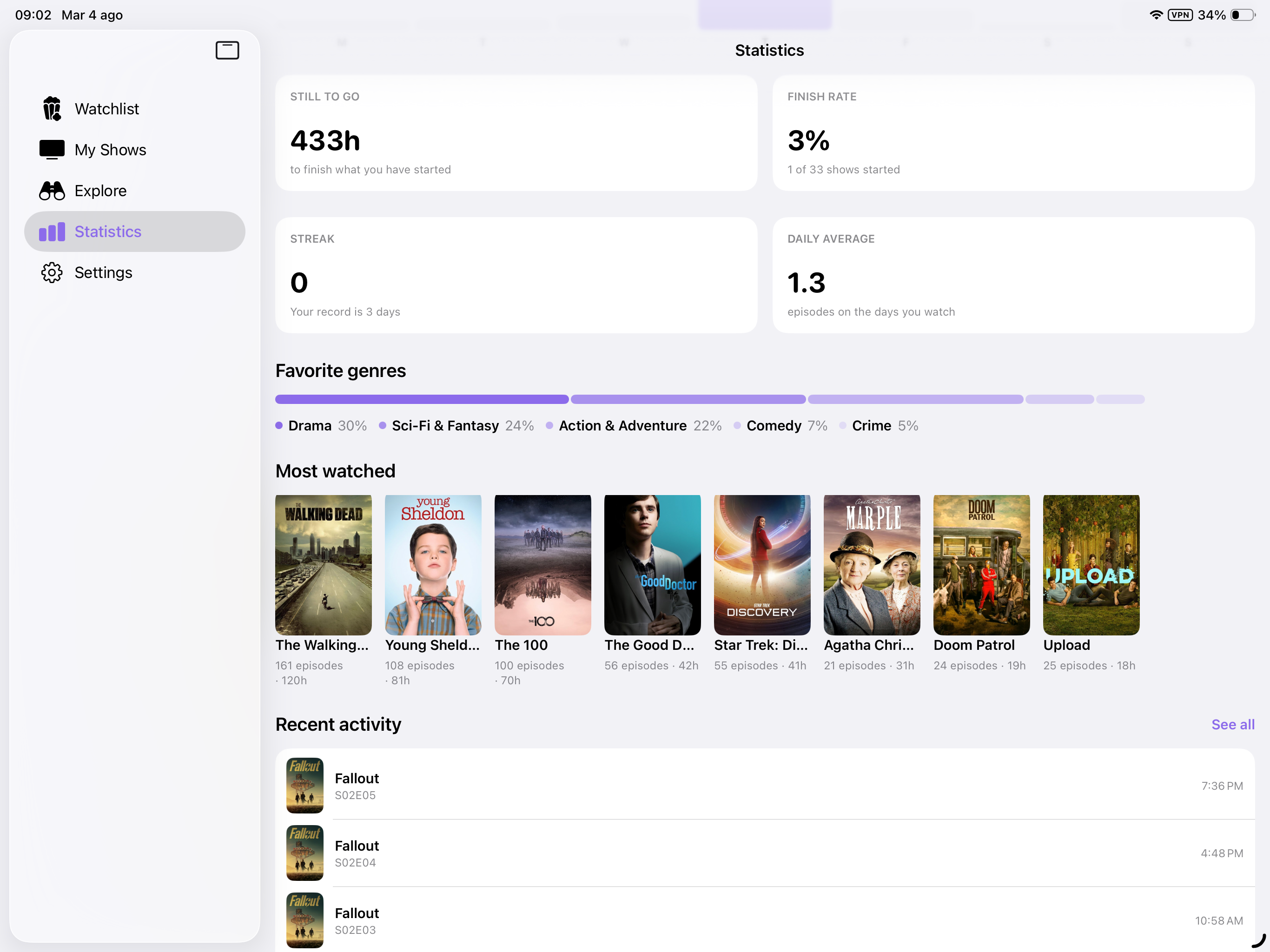Click the Fallout S02E05 thumbnail
This screenshot has width=1270, height=952.
point(305,786)
